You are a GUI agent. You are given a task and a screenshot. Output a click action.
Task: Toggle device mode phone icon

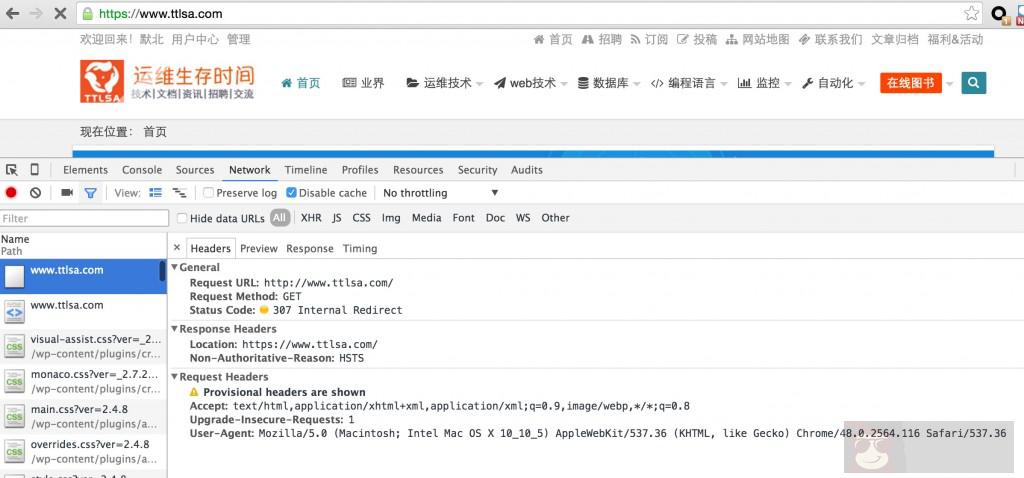(35, 170)
